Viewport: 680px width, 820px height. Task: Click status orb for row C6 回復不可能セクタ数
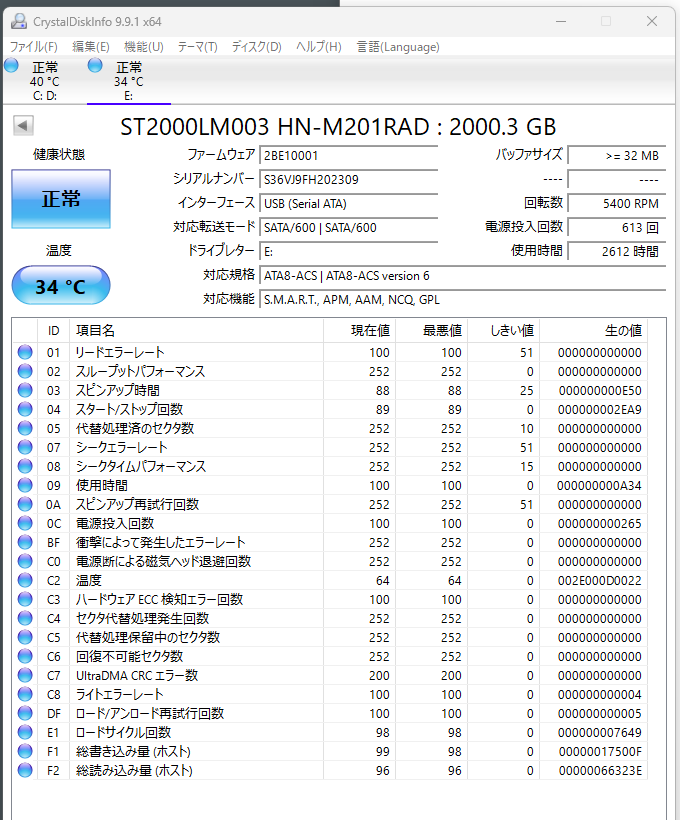coord(25,656)
